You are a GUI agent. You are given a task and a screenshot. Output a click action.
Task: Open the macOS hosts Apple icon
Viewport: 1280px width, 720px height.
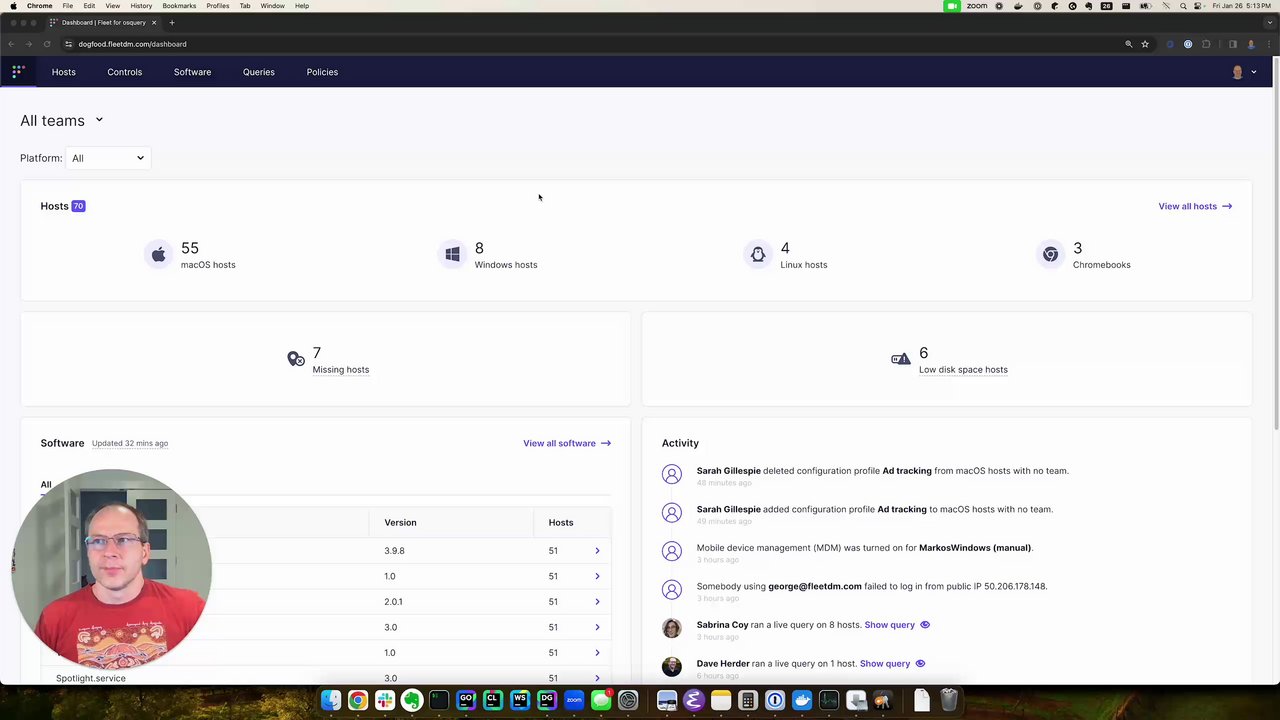[158, 255]
